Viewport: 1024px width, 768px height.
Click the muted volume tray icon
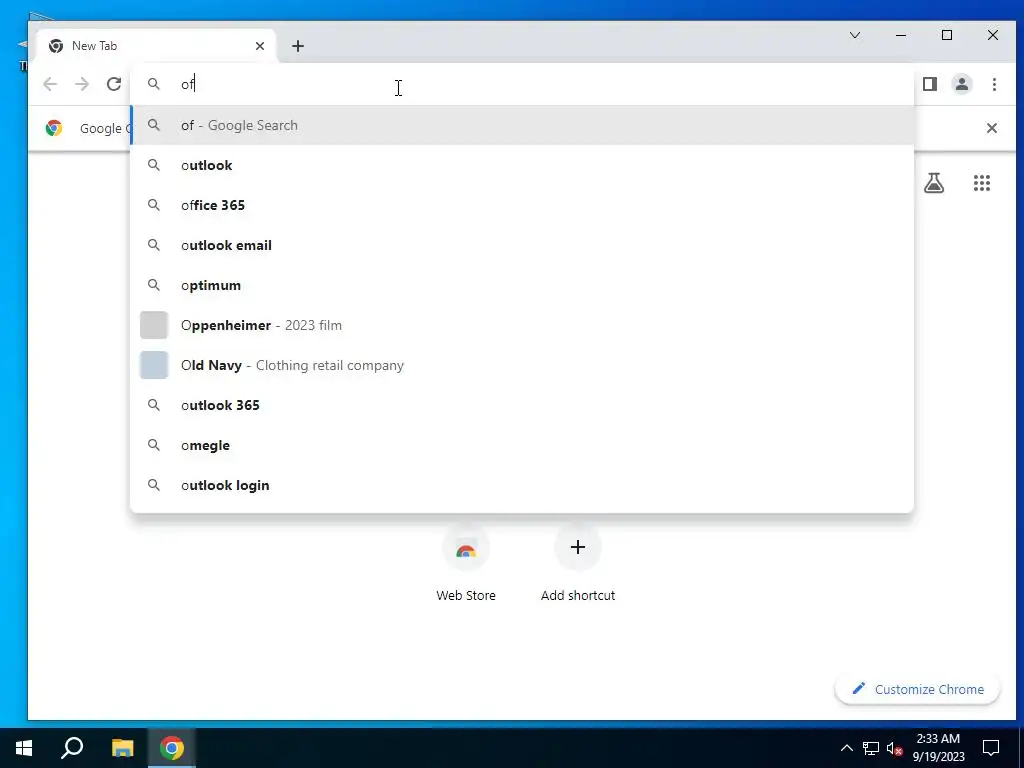coord(894,748)
